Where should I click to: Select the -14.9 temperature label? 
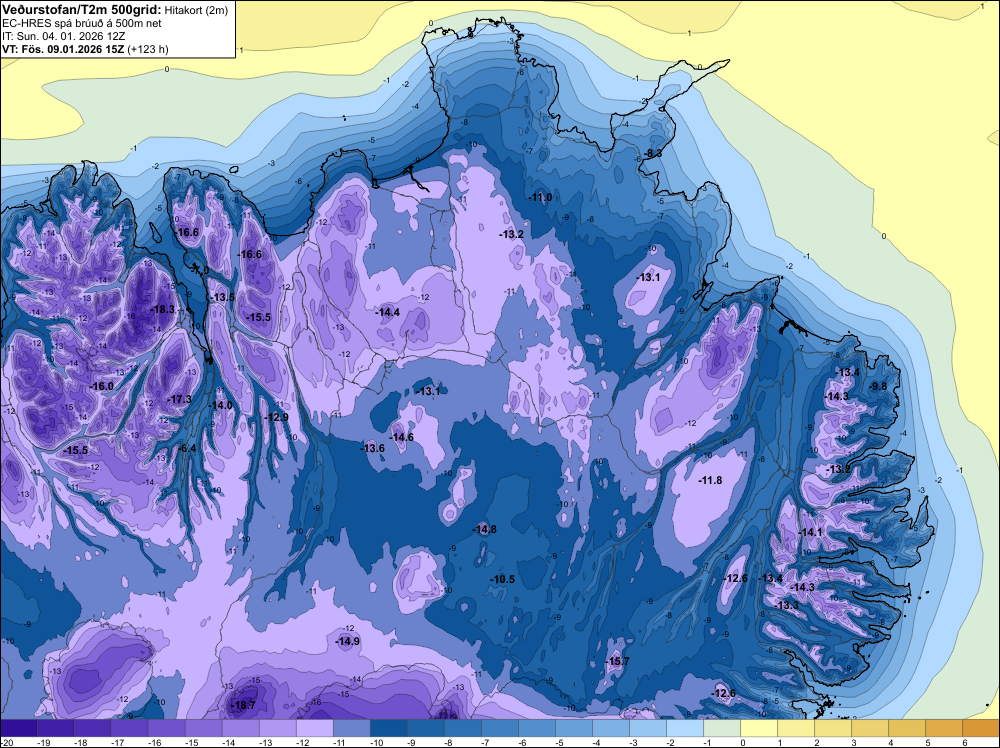(348, 642)
